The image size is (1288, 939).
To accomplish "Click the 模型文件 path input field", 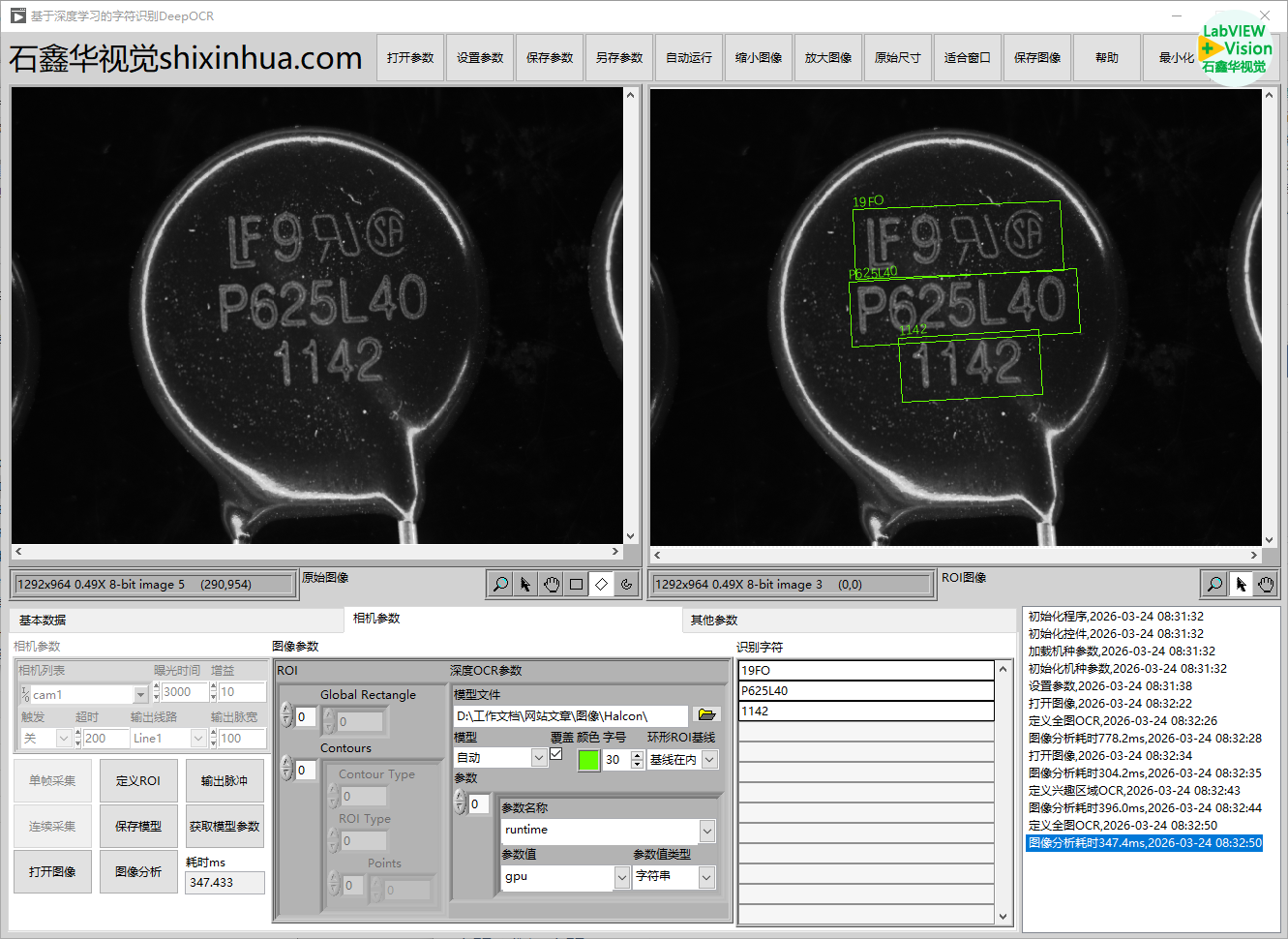I will coord(571,716).
